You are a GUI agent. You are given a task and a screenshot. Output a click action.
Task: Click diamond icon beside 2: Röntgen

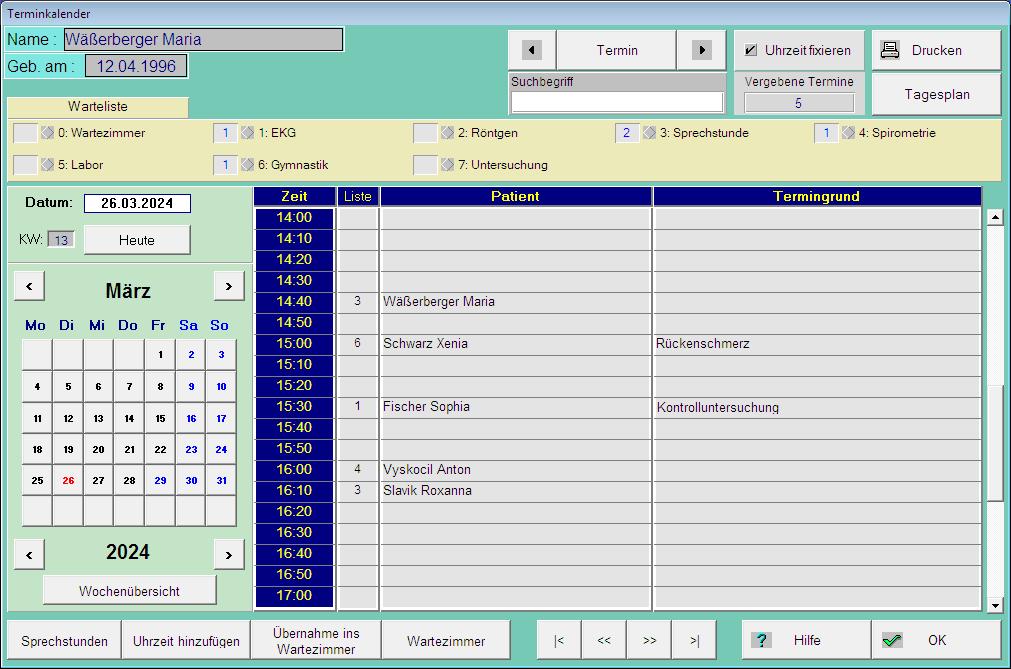tap(447, 133)
